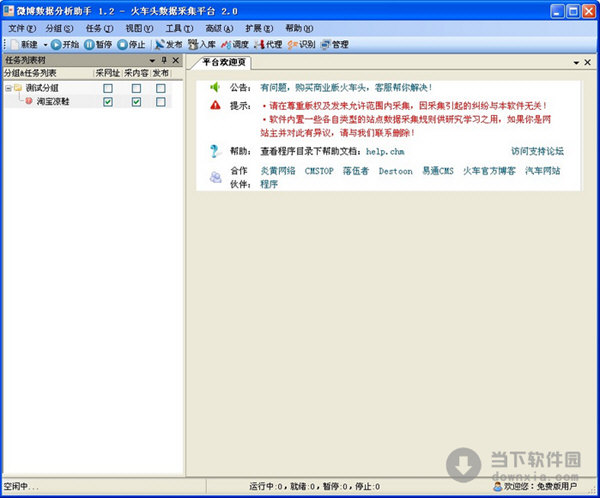Open the 新建 dropdown arrow in toolbar
The width and height of the screenshot is (600, 498).
43,45
